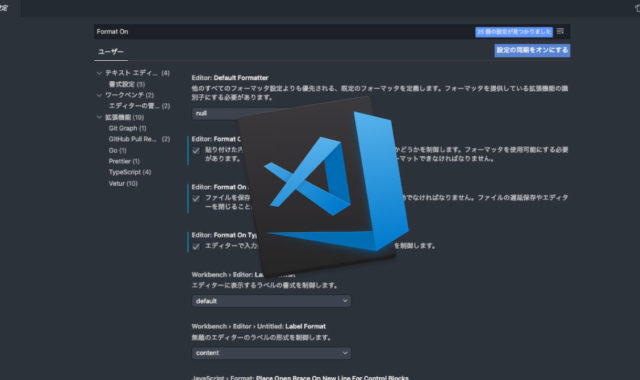Viewport: 640px width, 380px height.
Task: Open GitHub Pull Re... (2) settings category
Action: pyautogui.click(x=139, y=139)
